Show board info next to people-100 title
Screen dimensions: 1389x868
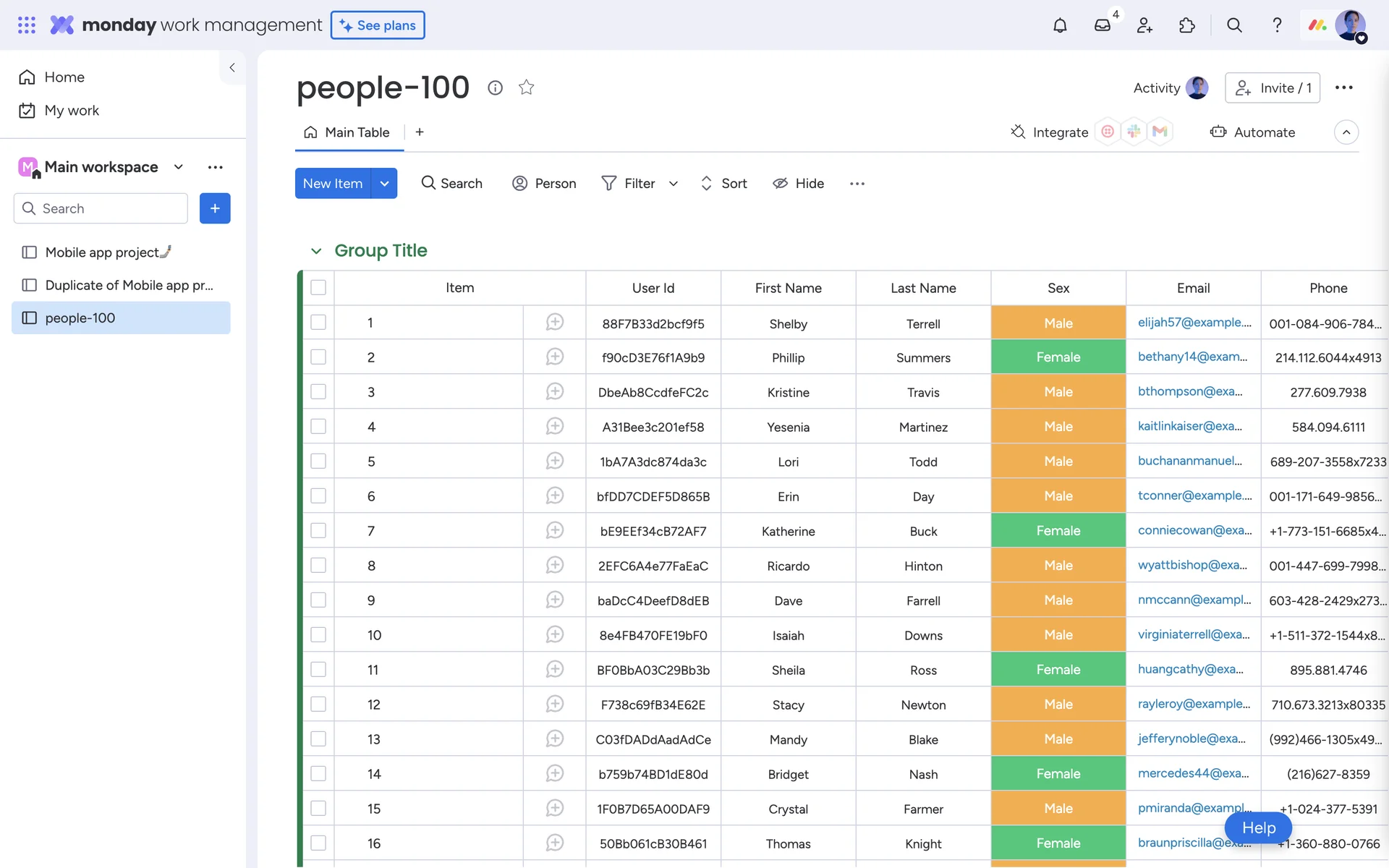click(495, 88)
